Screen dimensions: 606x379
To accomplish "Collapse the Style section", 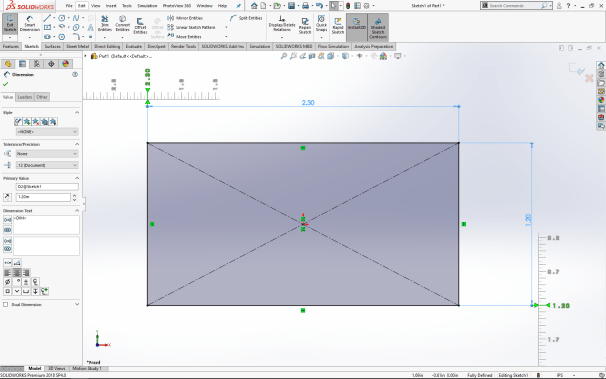I will pyautogui.click(x=77, y=112).
